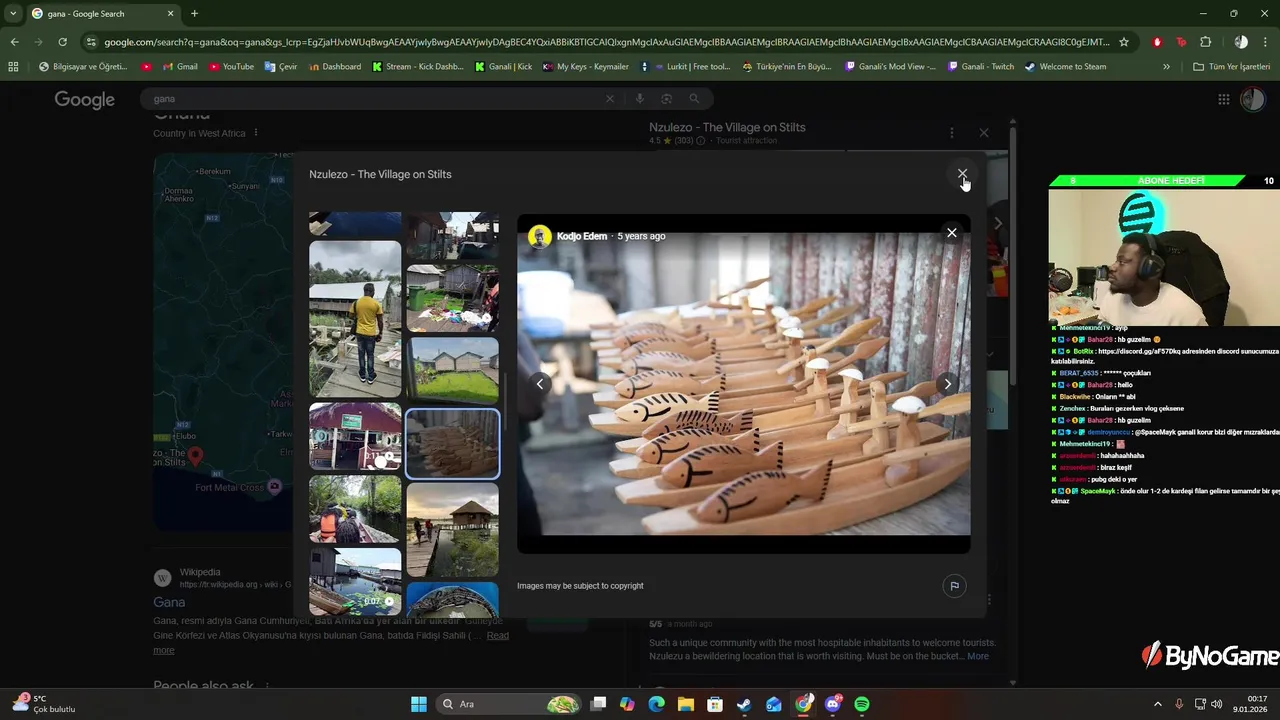1280x720 pixels.
Task: Open Nzulezo panel three-dot menu
Action: point(951,132)
